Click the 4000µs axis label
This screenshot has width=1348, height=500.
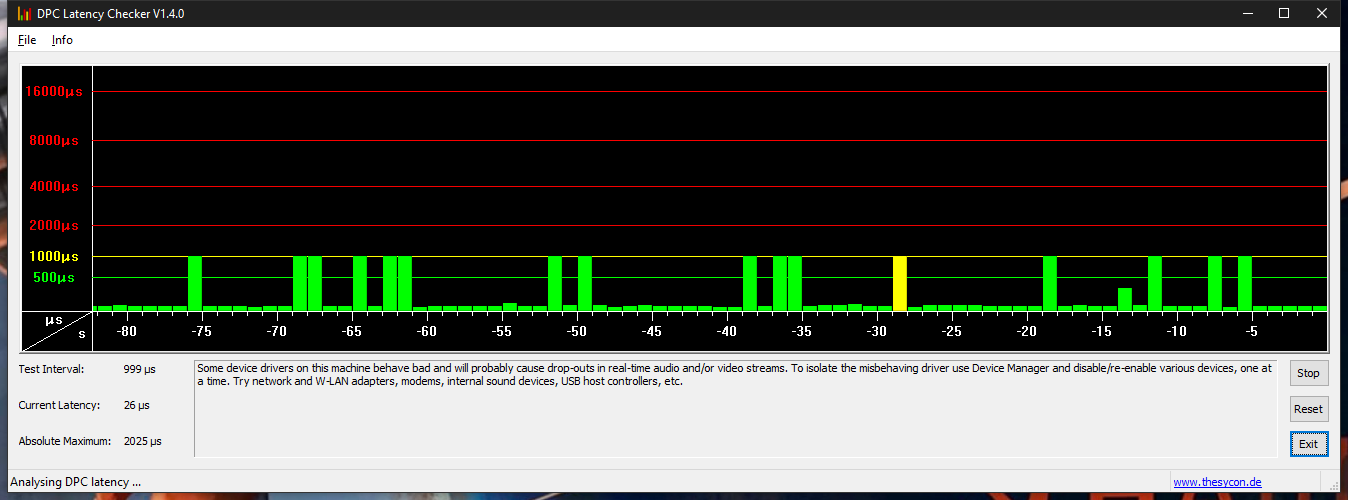tap(54, 187)
